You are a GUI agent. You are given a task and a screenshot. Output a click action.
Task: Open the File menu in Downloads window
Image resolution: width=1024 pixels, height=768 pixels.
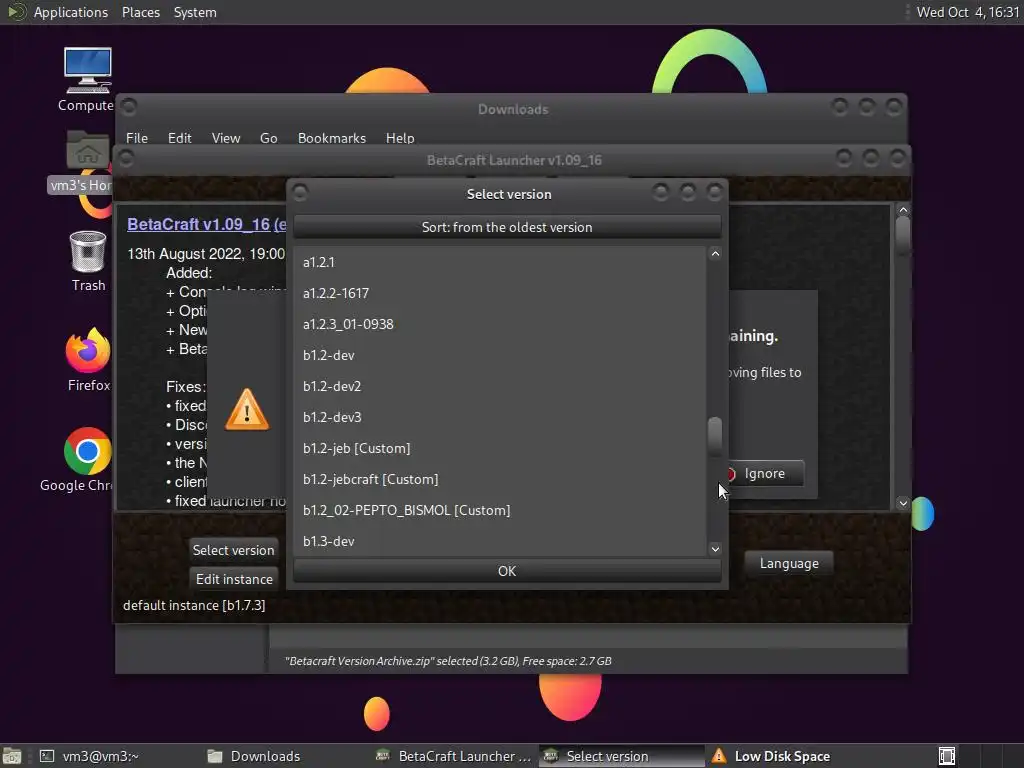[136, 138]
